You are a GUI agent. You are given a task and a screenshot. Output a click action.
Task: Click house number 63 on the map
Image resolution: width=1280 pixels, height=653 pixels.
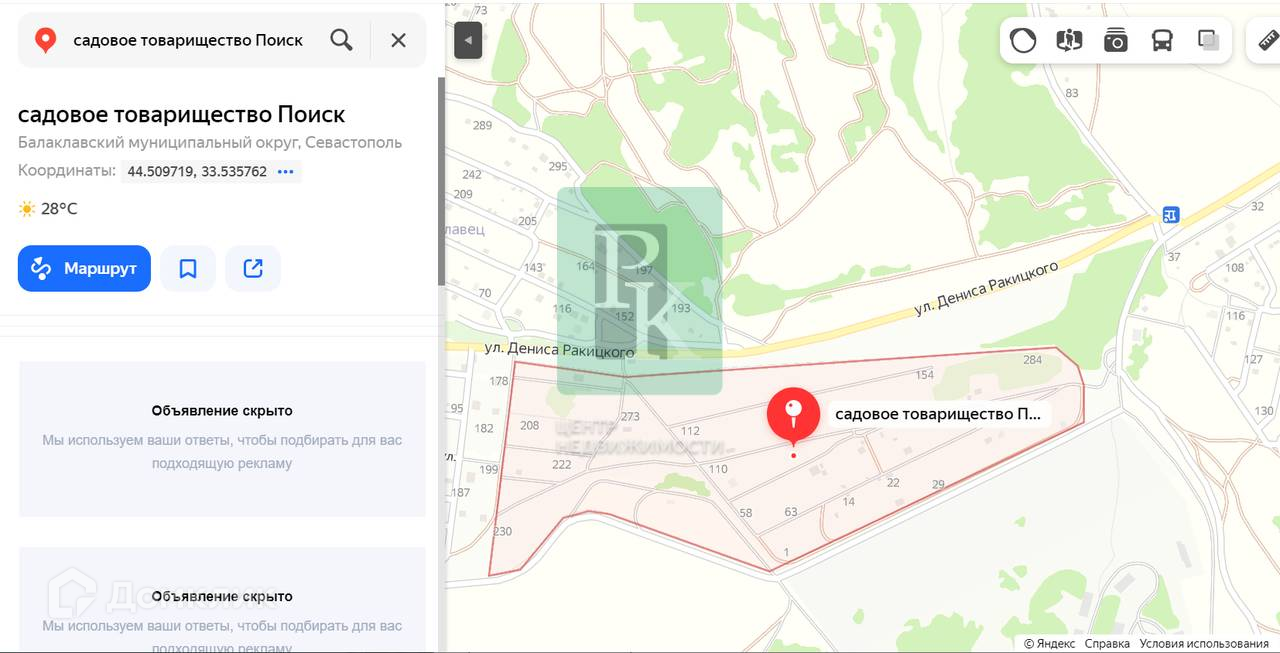click(x=791, y=512)
